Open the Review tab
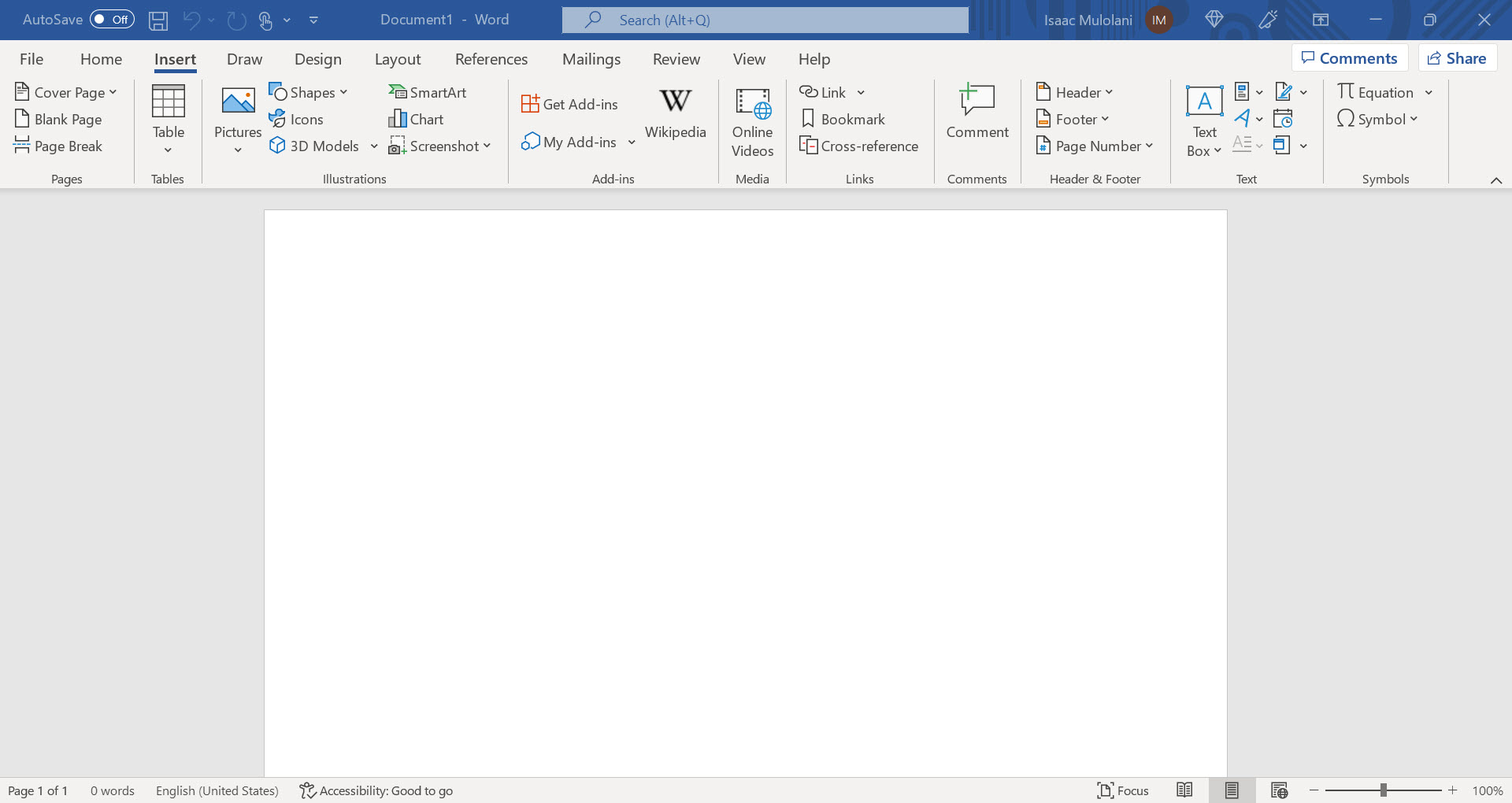This screenshot has height=803, width=1512. coord(676,59)
